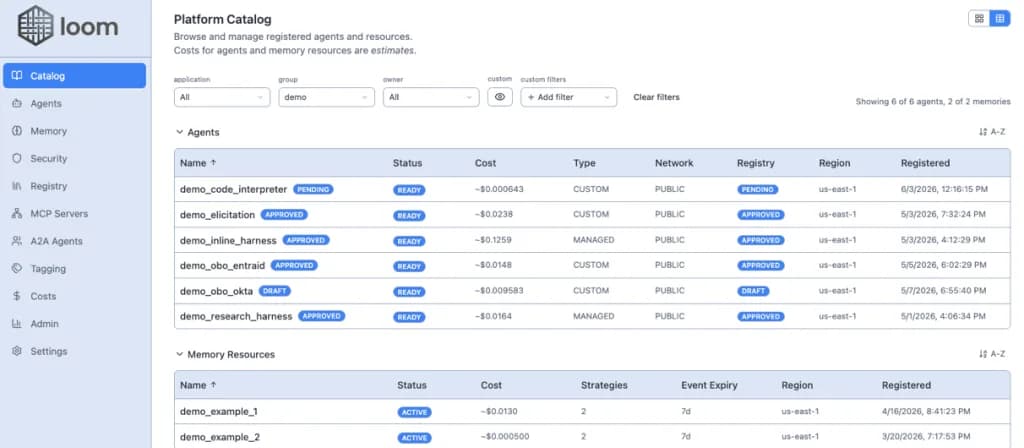The width and height of the screenshot is (1024, 448).
Task: Open the owner filter dropdown
Action: point(431,97)
